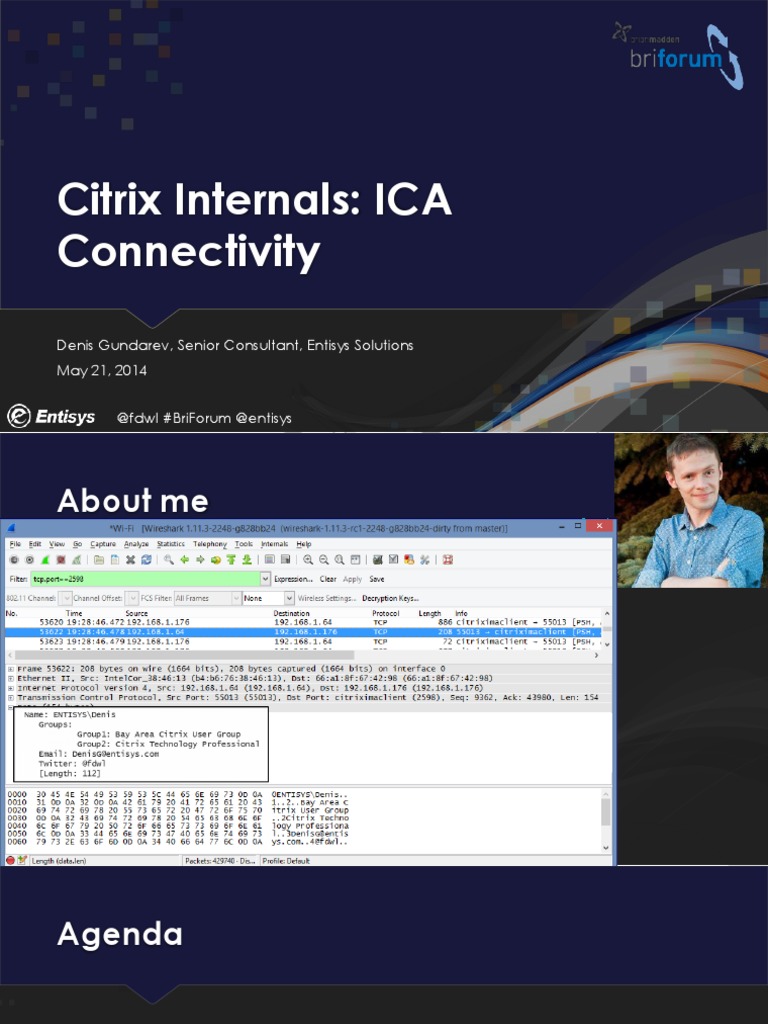Open the Statistics menu
The height and width of the screenshot is (1024, 768).
(171, 544)
